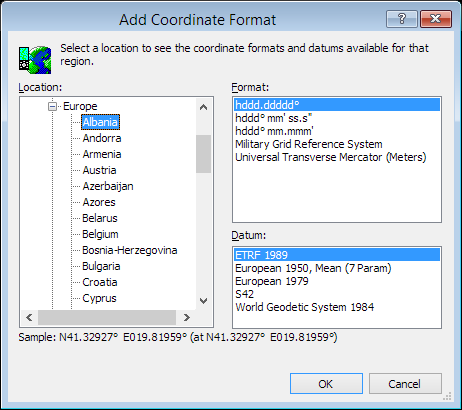Click the horizontal scroll left arrow
Screen dimensions: 462x410
(x=29, y=317)
